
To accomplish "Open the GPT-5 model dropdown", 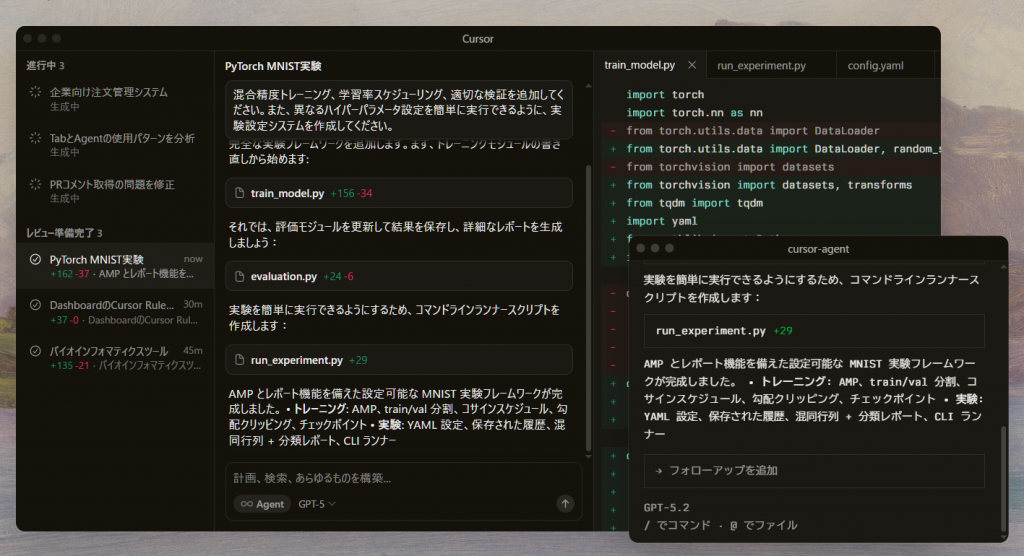I will (x=317, y=504).
